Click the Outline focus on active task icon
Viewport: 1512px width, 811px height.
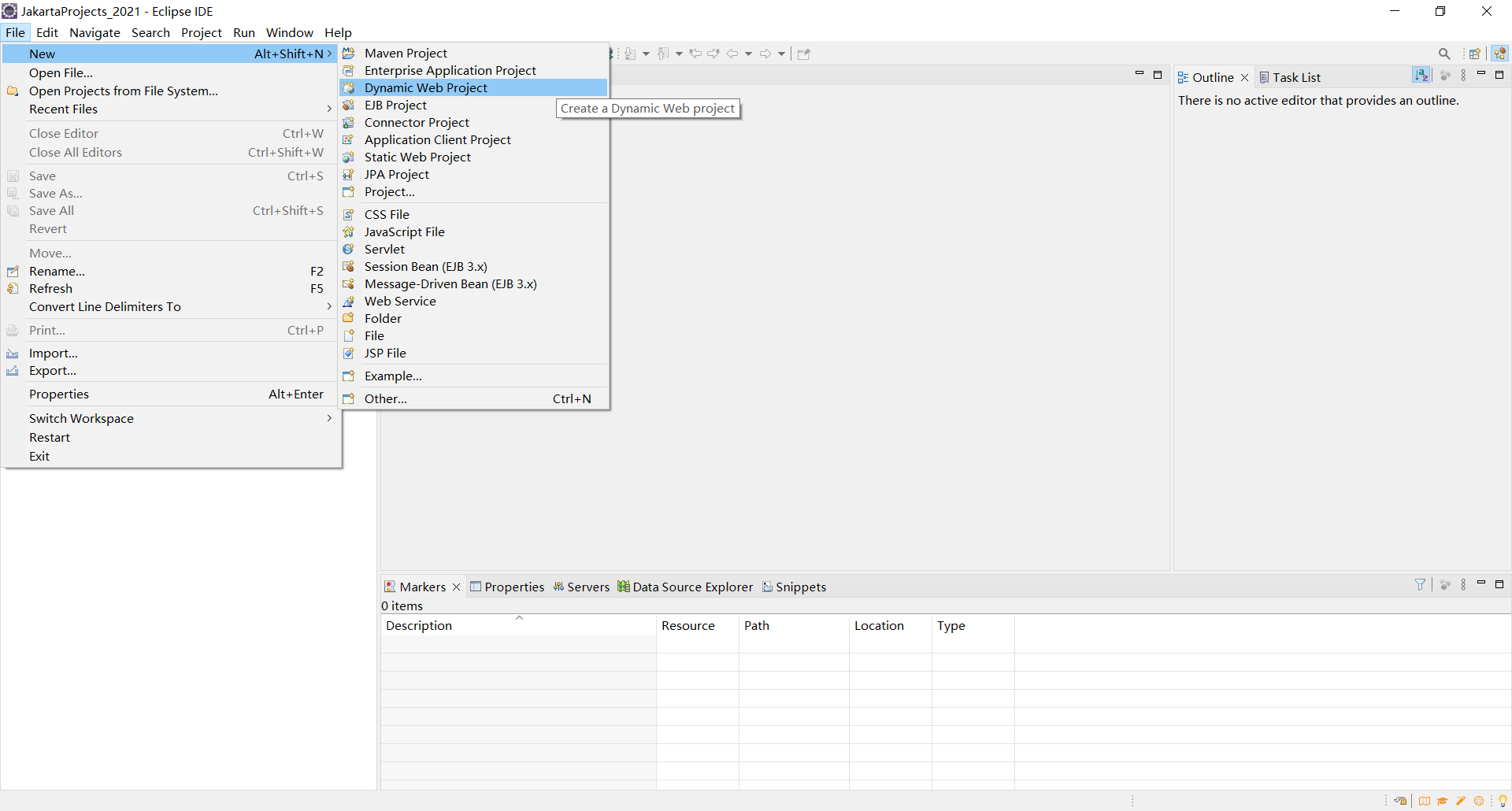(x=1445, y=76)
